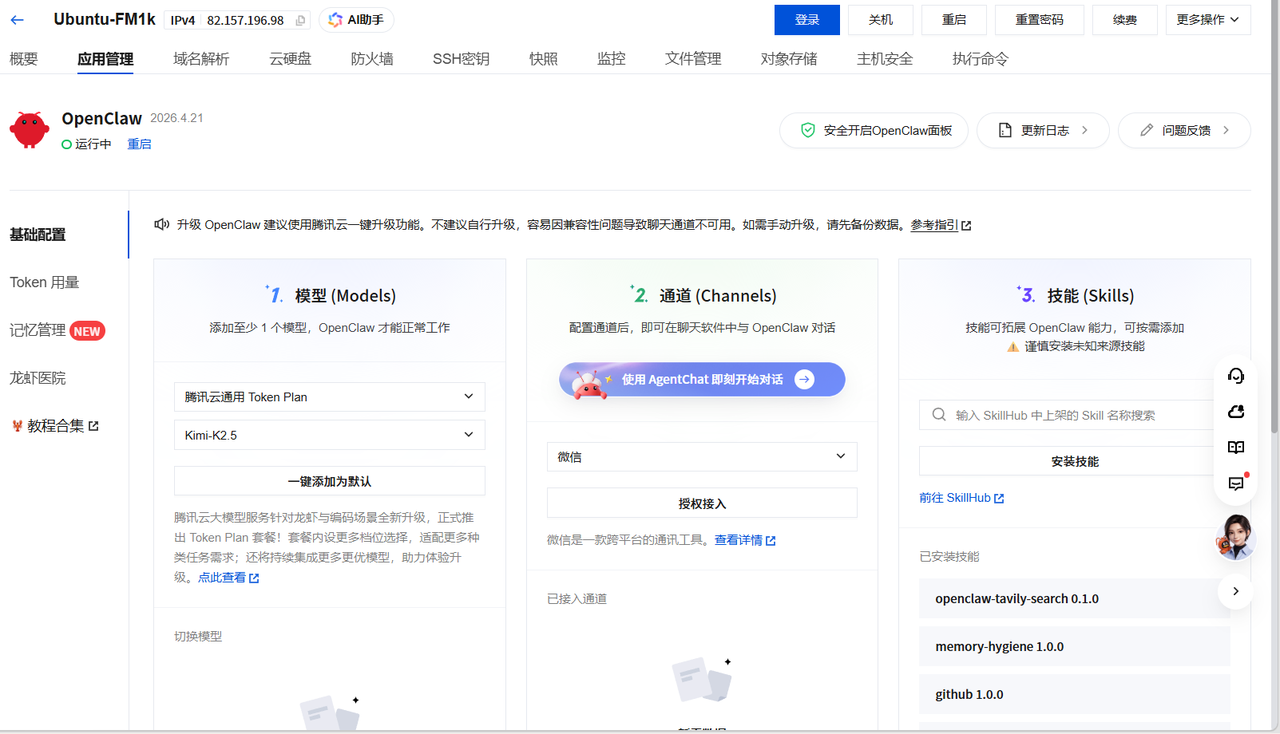Click the magnifier icon in Skill search
The height and width of the screenshot is (734, 1280).
coord(939,414)
